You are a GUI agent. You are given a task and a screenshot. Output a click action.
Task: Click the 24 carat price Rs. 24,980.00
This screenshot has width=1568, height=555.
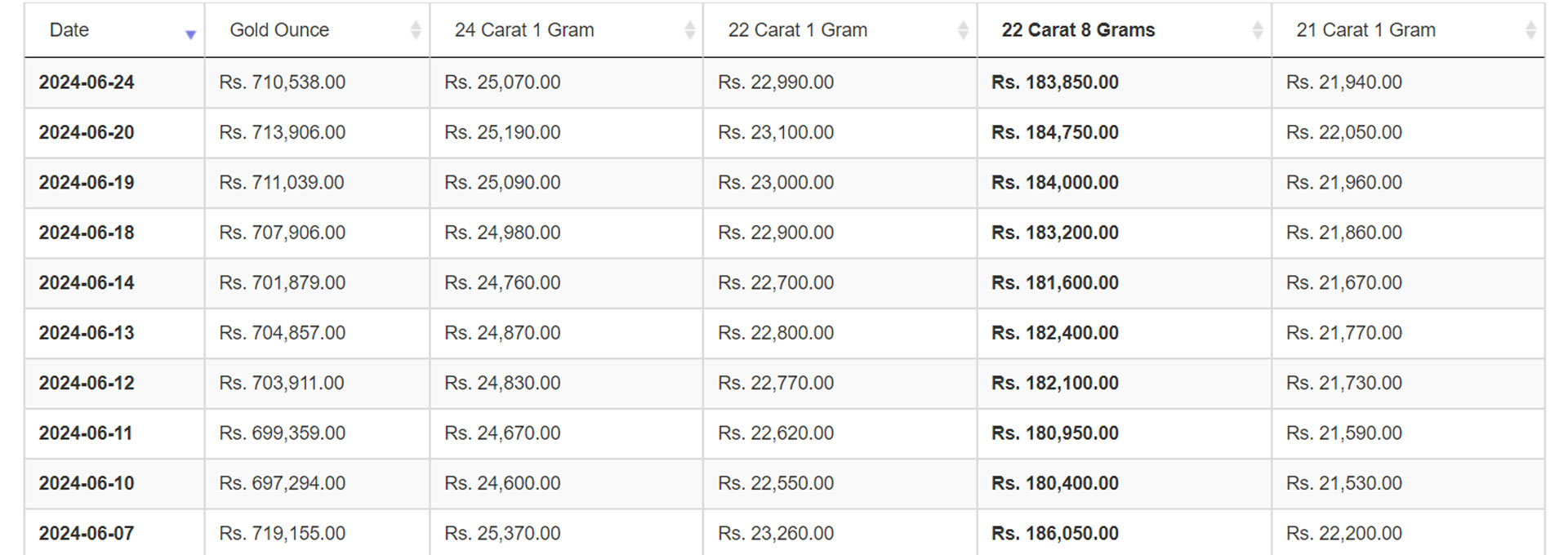[502, 233]
